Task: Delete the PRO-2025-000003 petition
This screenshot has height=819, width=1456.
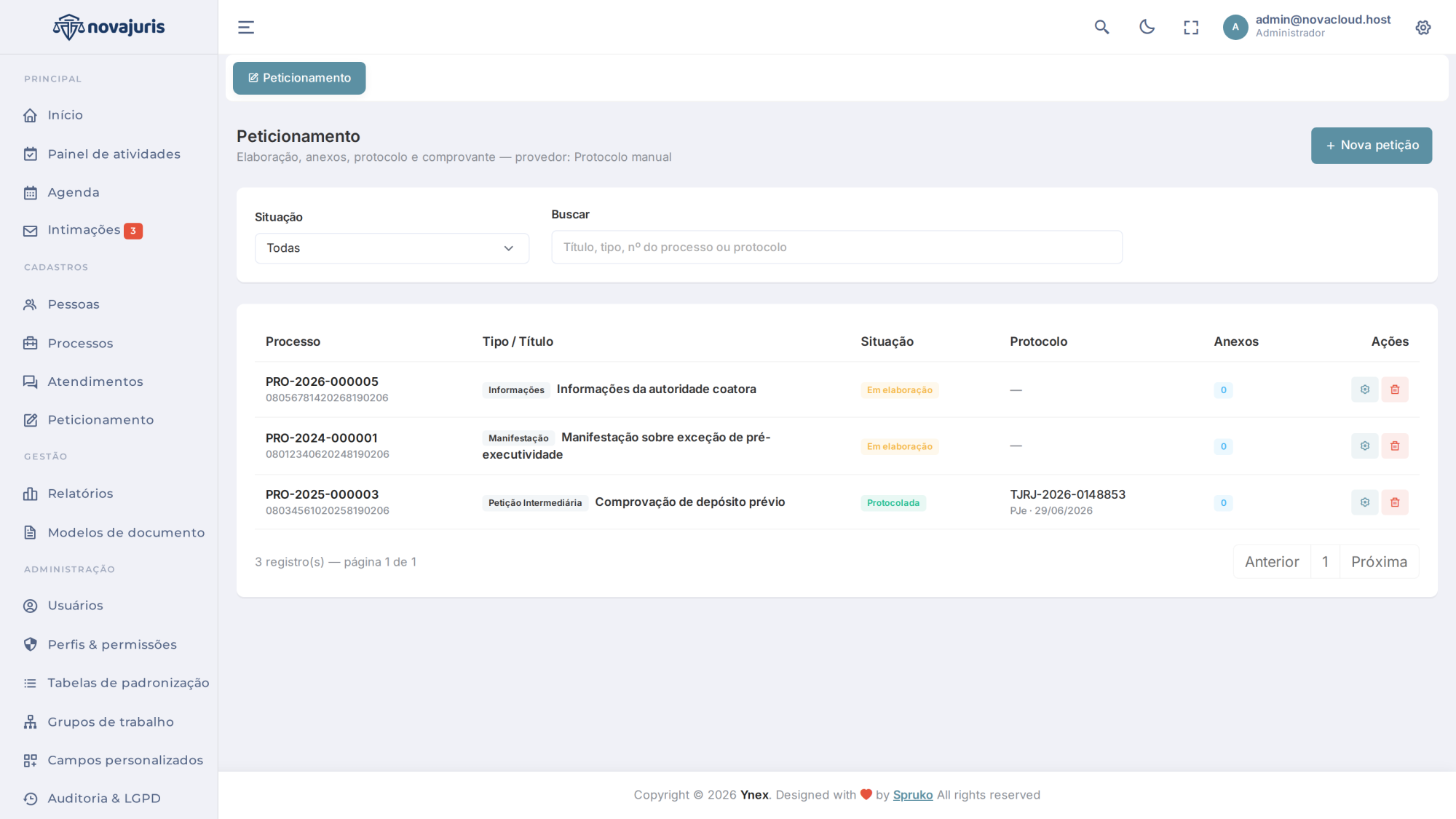Action: click(1395, 502)
